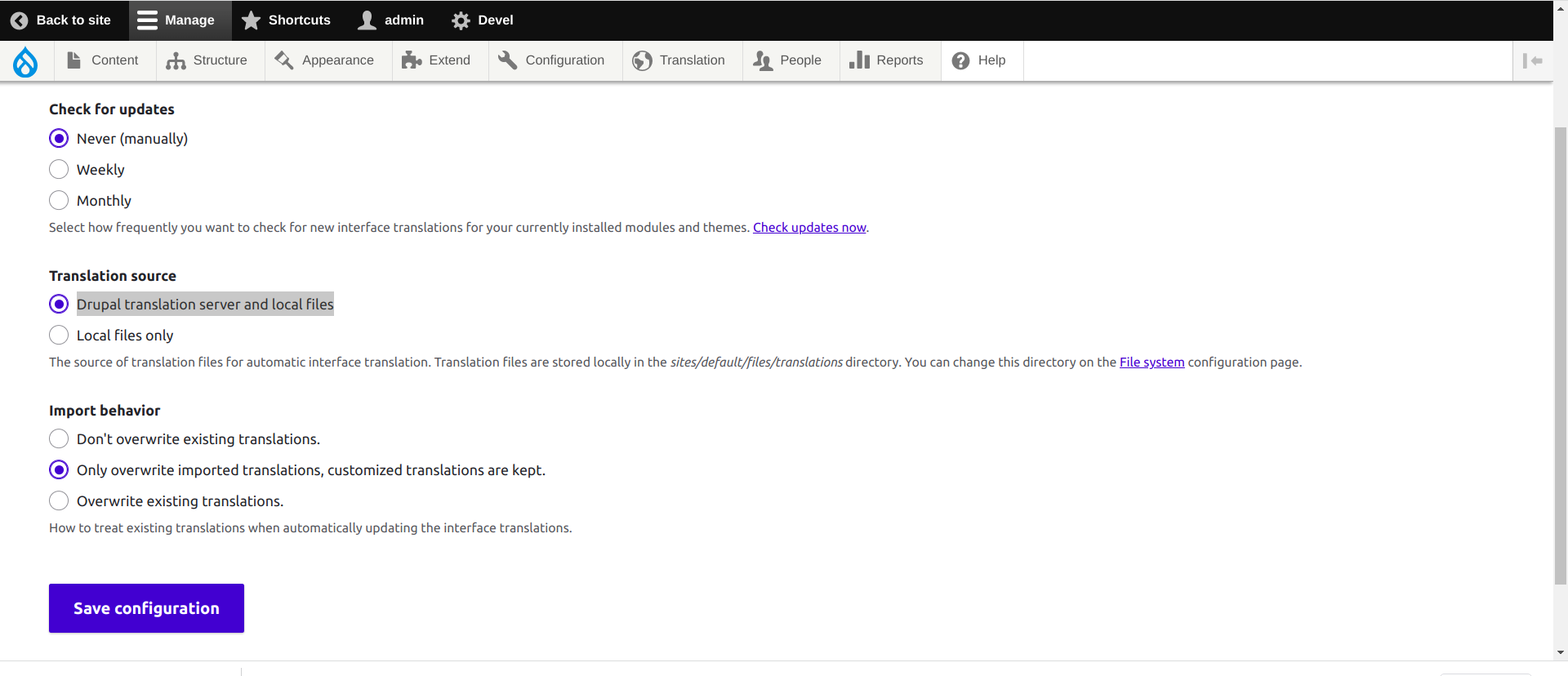Click the Drupal droplet home icon
The height and width of the screenshot is (676, 1568).
25,61
